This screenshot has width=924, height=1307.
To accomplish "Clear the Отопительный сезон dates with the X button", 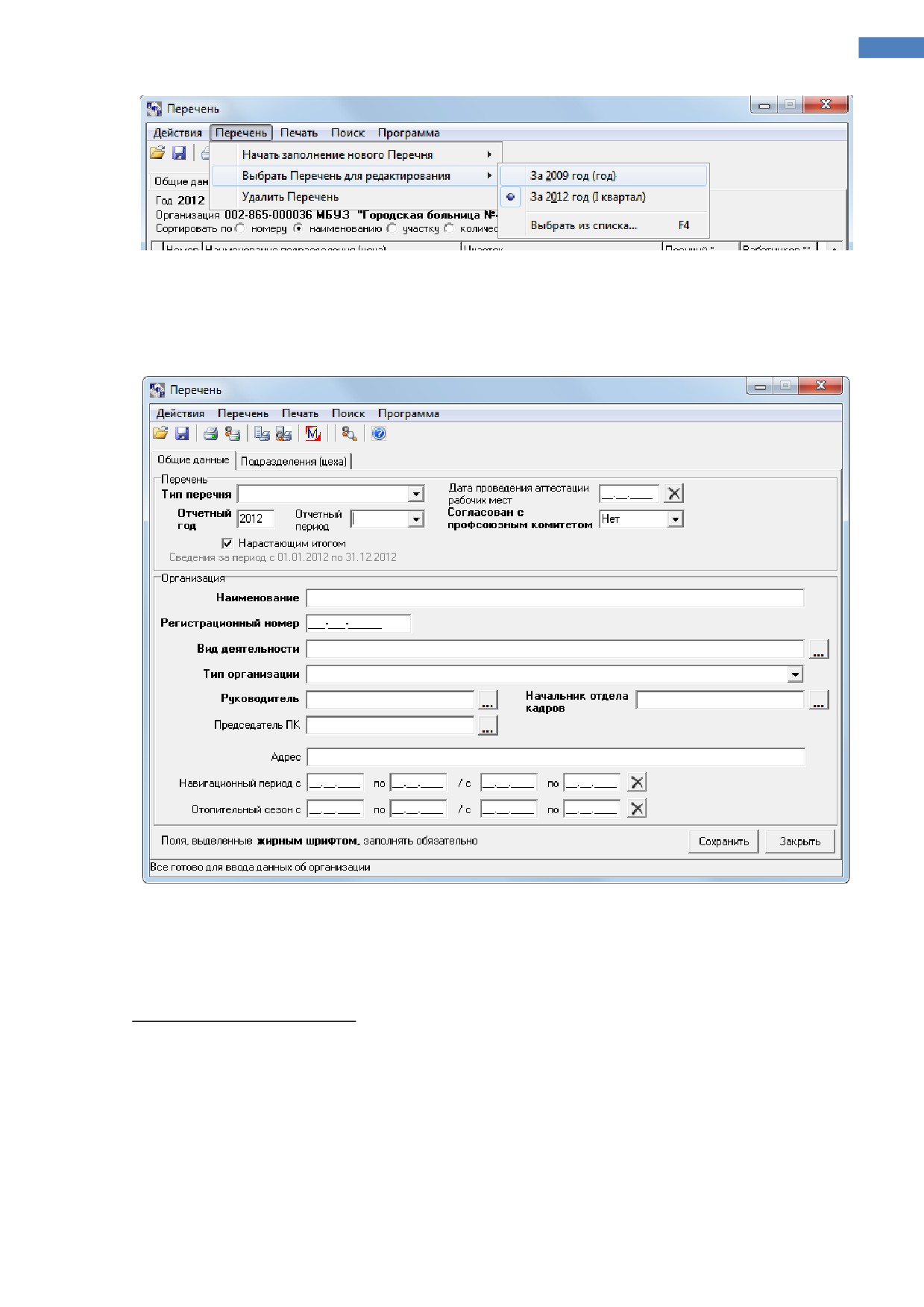I will click(x=637, y=809).
